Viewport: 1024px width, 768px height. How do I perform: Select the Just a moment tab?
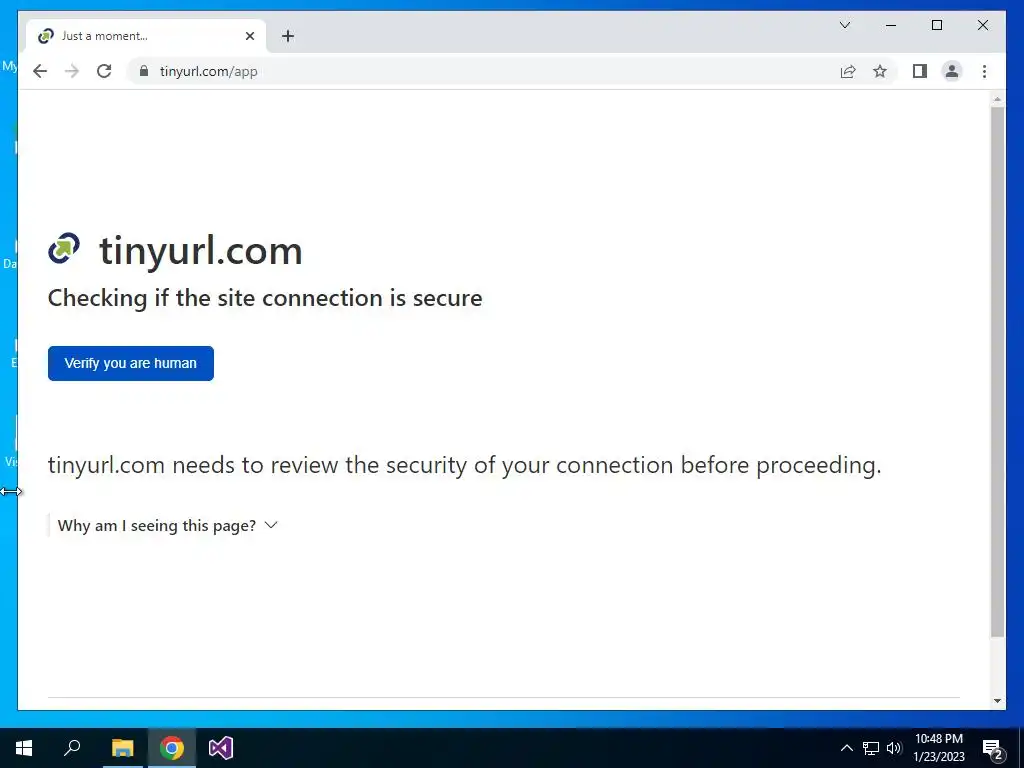pos(146,36)
